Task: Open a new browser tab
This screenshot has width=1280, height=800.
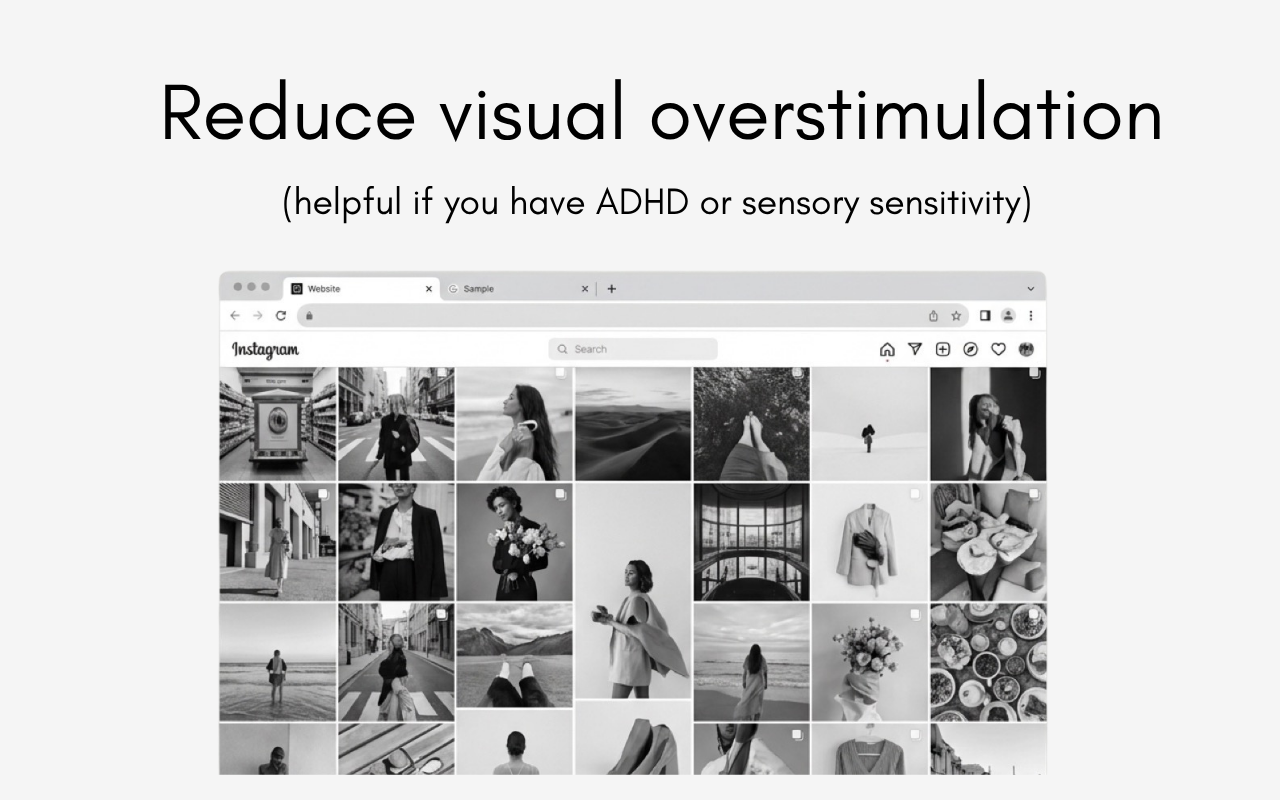Action: (x=612, y=289)
